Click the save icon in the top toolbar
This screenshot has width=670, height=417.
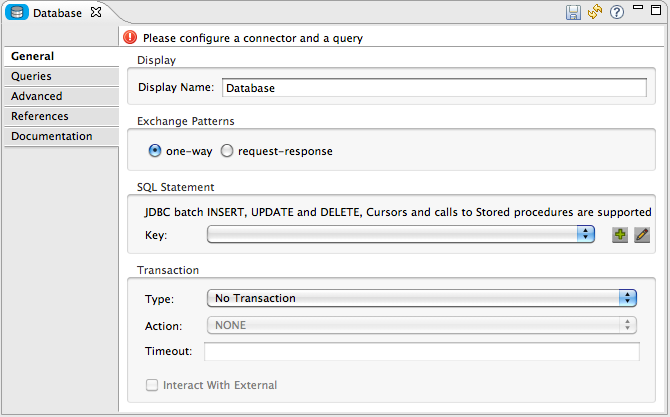(x=574, y=13)
